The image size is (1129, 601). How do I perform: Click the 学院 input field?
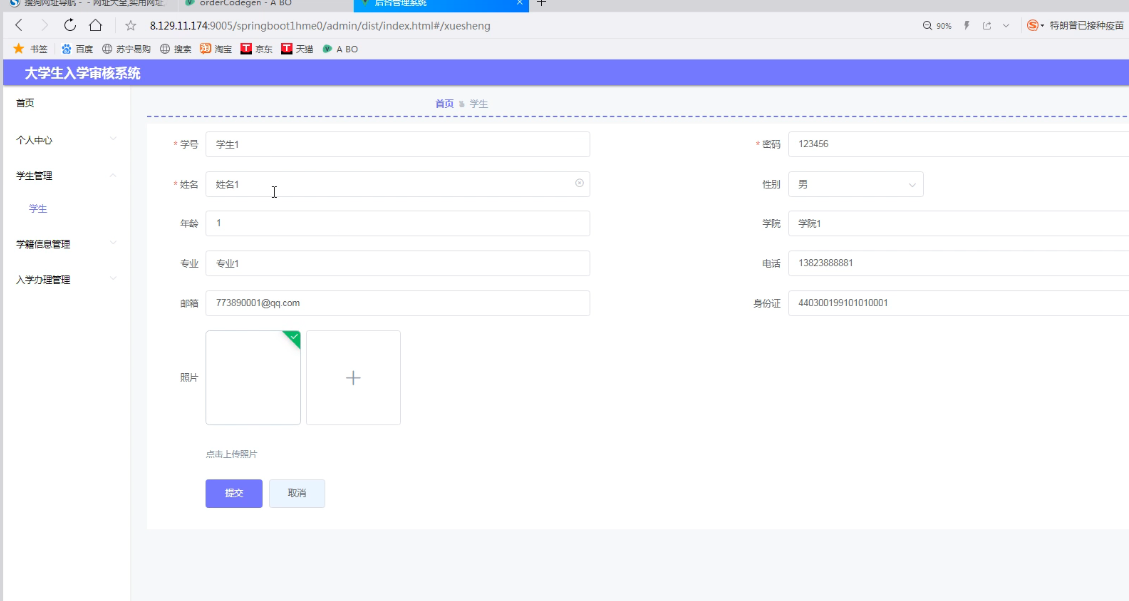[x=958, y=223]
